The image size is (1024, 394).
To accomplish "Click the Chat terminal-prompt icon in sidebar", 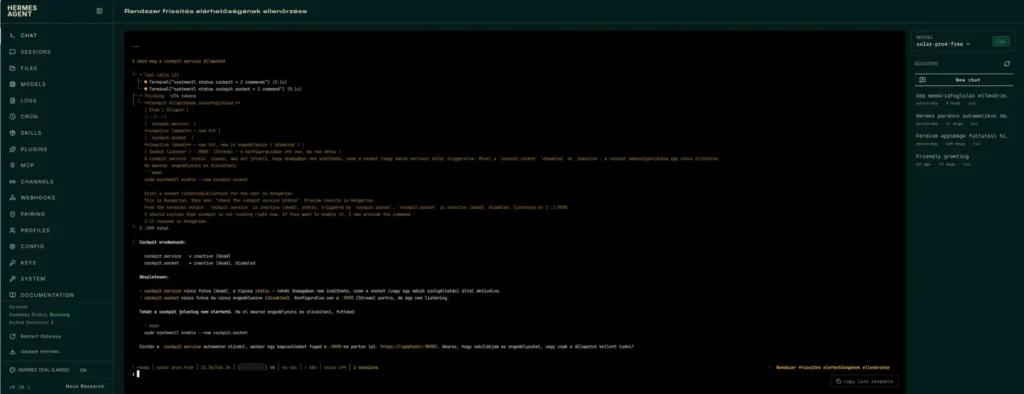I will (x=12, y=35).
